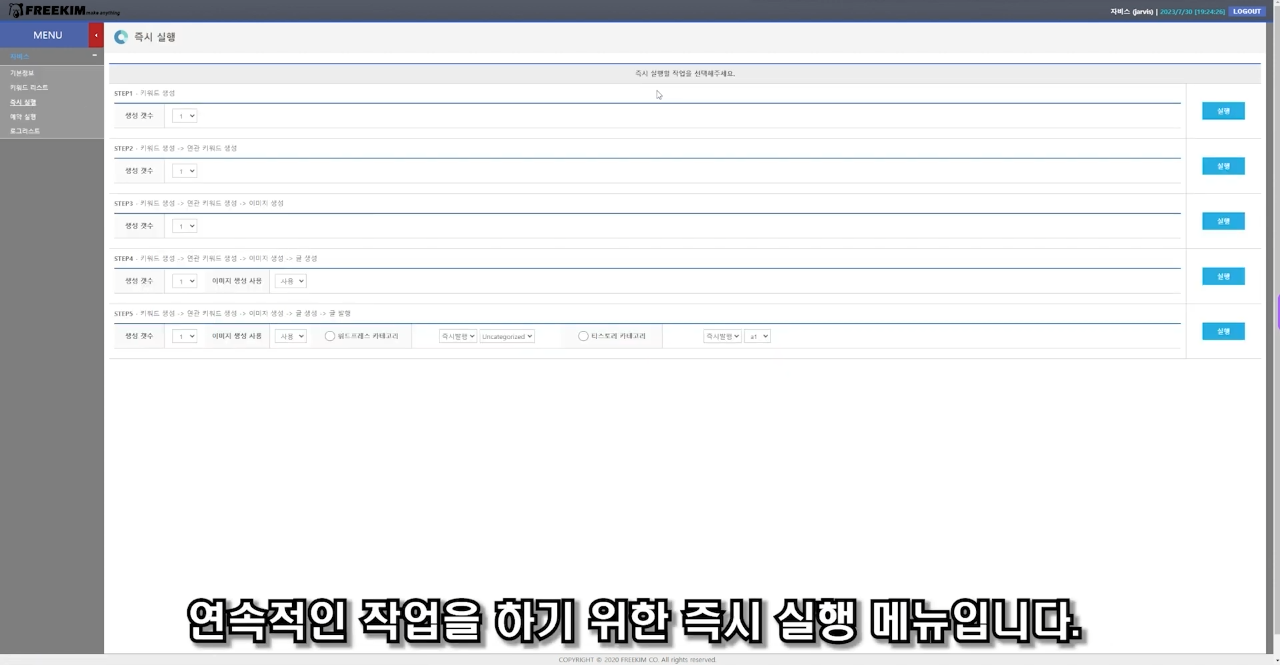Open the a1 Tistory category dropdown

pyautogui.click(x=757, y=337)
